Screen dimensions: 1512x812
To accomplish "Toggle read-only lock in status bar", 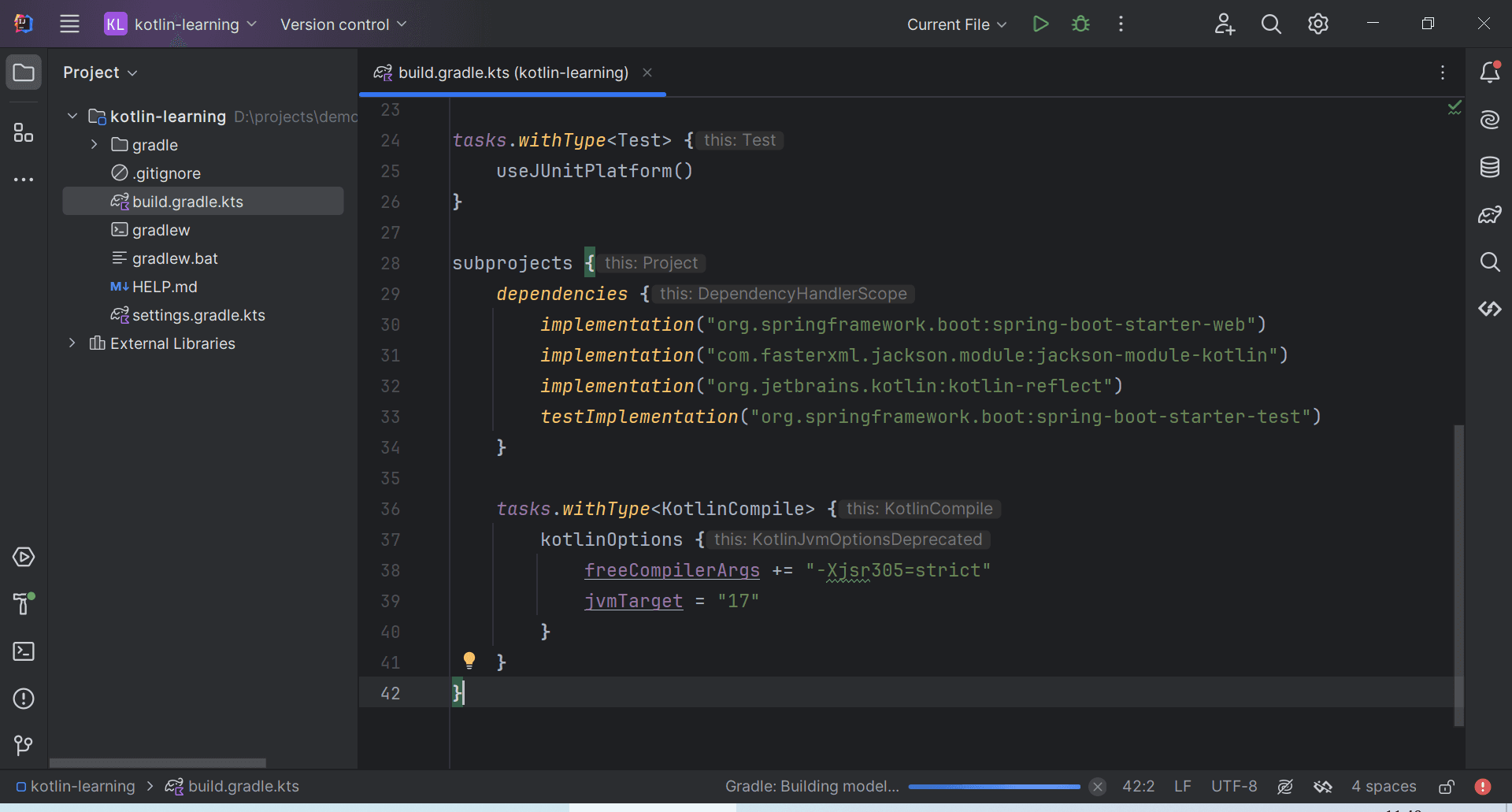I will click(1447, 786).
